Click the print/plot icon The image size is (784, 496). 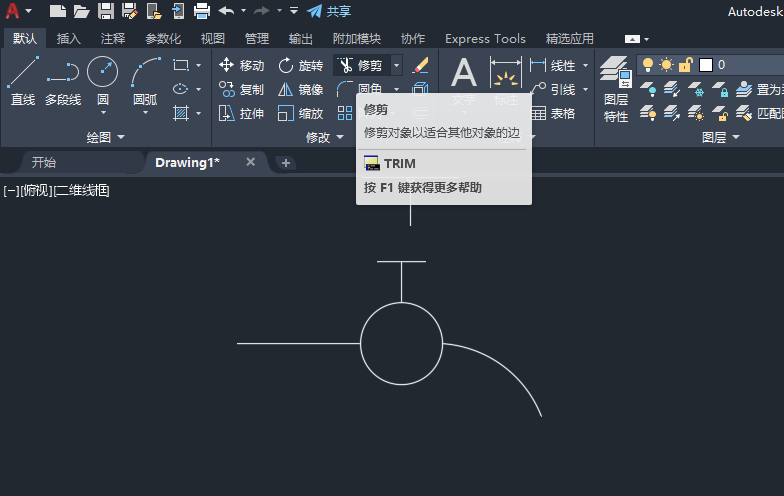coord(202,10)
